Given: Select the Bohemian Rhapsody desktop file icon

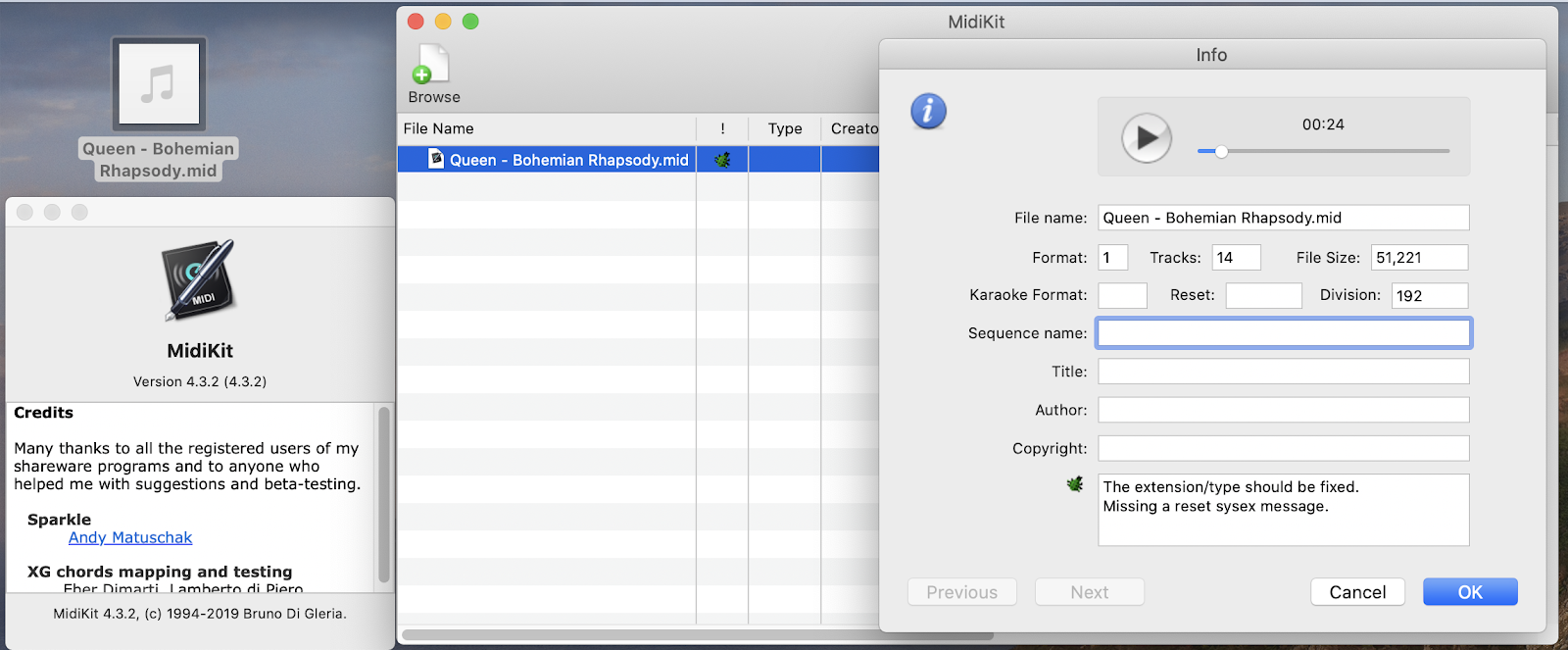Looking at the screenshot, I should tap(159, 84).
